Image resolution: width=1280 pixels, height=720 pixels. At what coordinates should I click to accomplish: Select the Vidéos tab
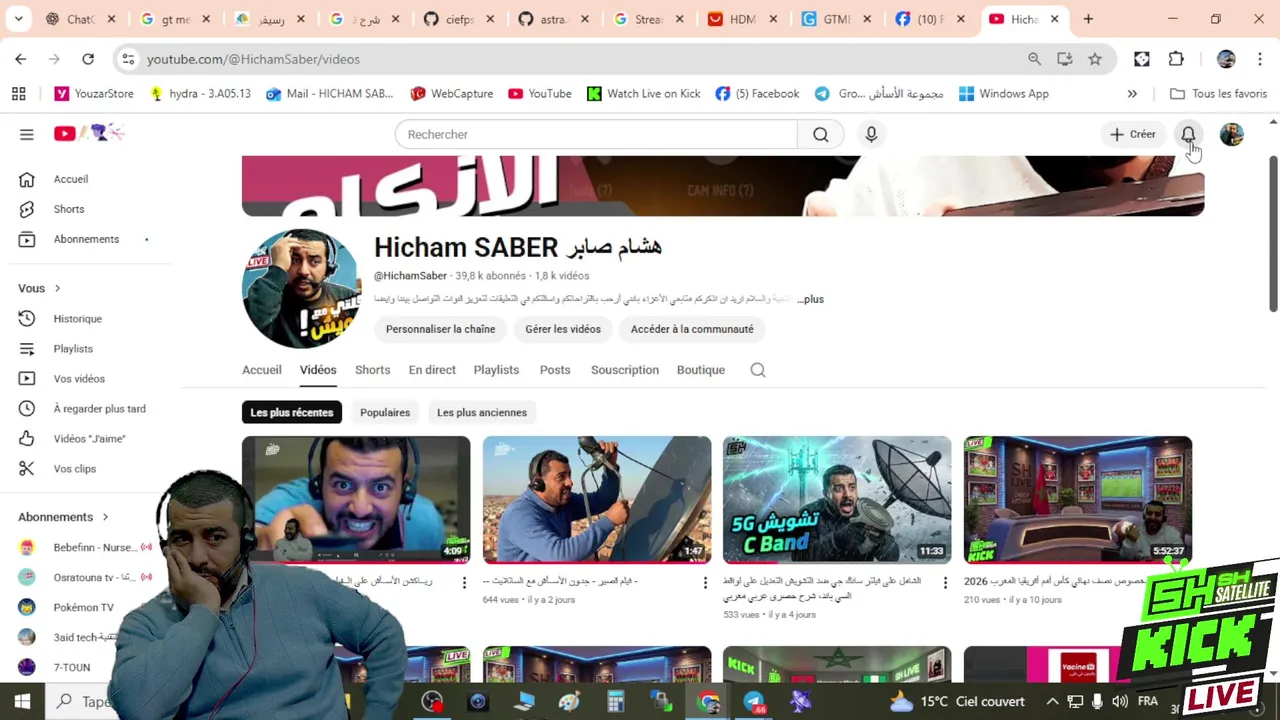point(318,370)
